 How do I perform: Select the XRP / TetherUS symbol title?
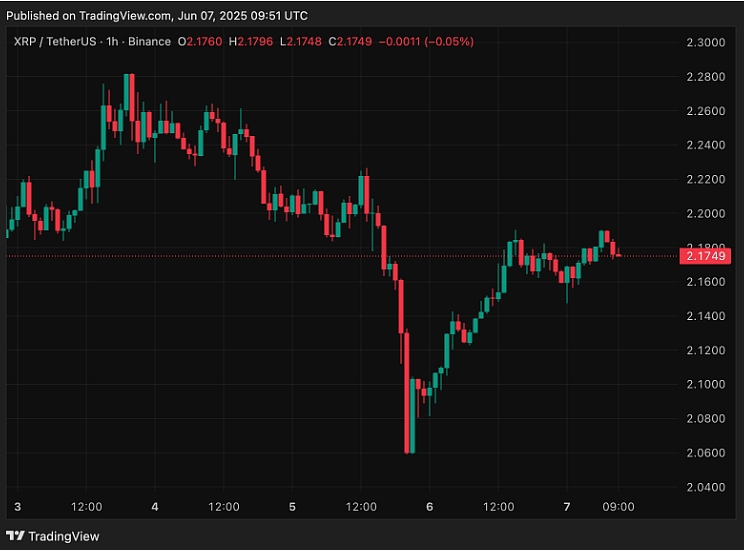point(55,42)
